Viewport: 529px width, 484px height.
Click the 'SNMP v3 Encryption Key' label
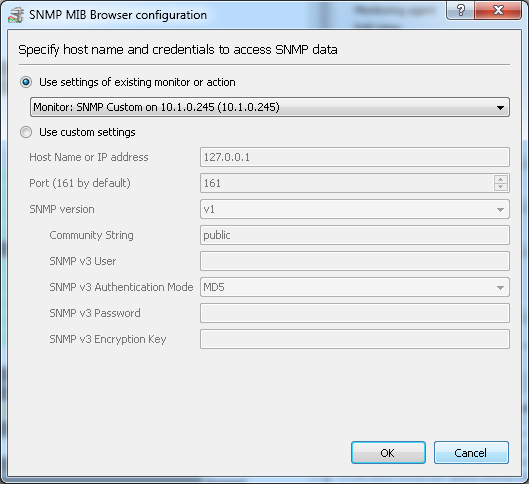point(108,339)
